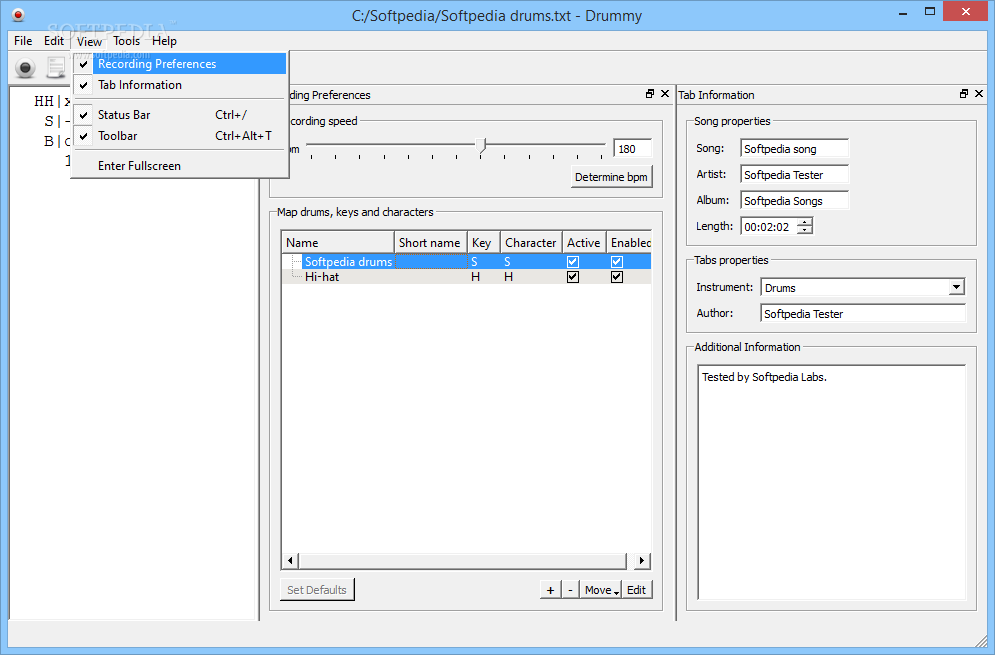Click the Character column header
The image size is (995, 655).
[531, 242]
